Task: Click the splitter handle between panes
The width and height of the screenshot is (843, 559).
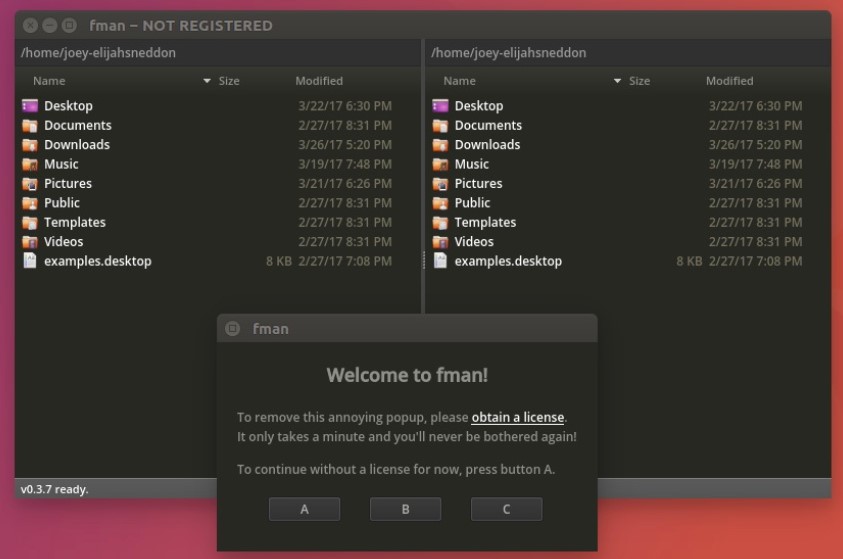Action: pos(423,260)
